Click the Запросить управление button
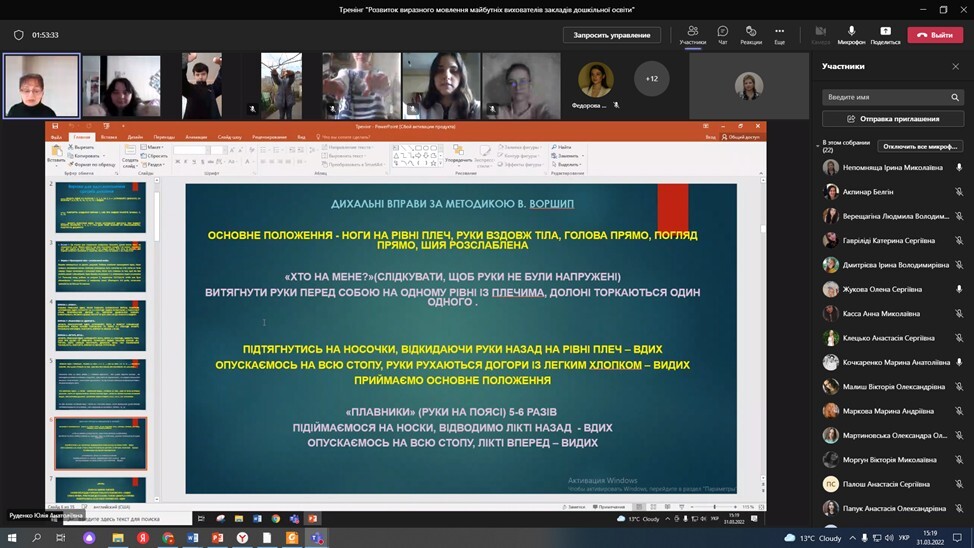This screenshot has width=974, height=548. click(x=612, y=35)
